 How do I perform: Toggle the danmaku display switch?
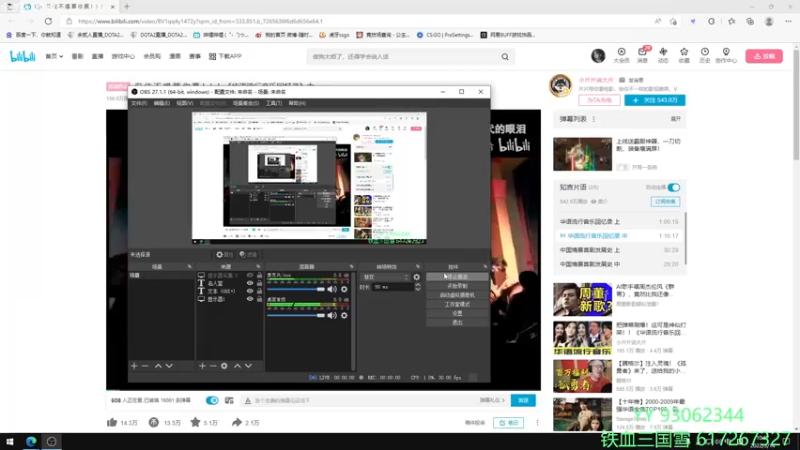212,401
